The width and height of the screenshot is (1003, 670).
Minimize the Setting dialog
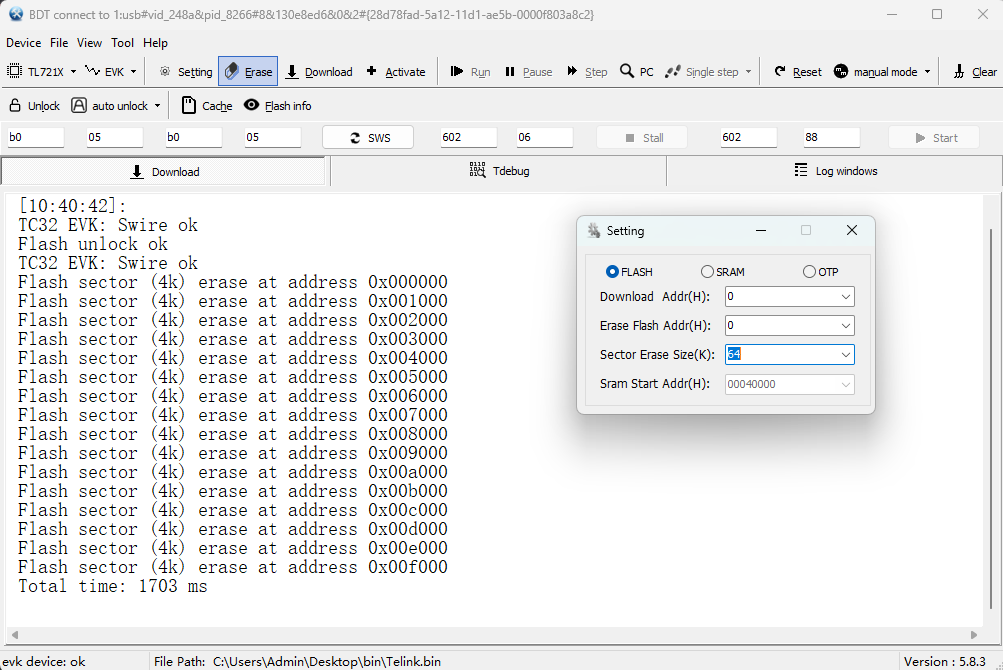click(761, 230)
